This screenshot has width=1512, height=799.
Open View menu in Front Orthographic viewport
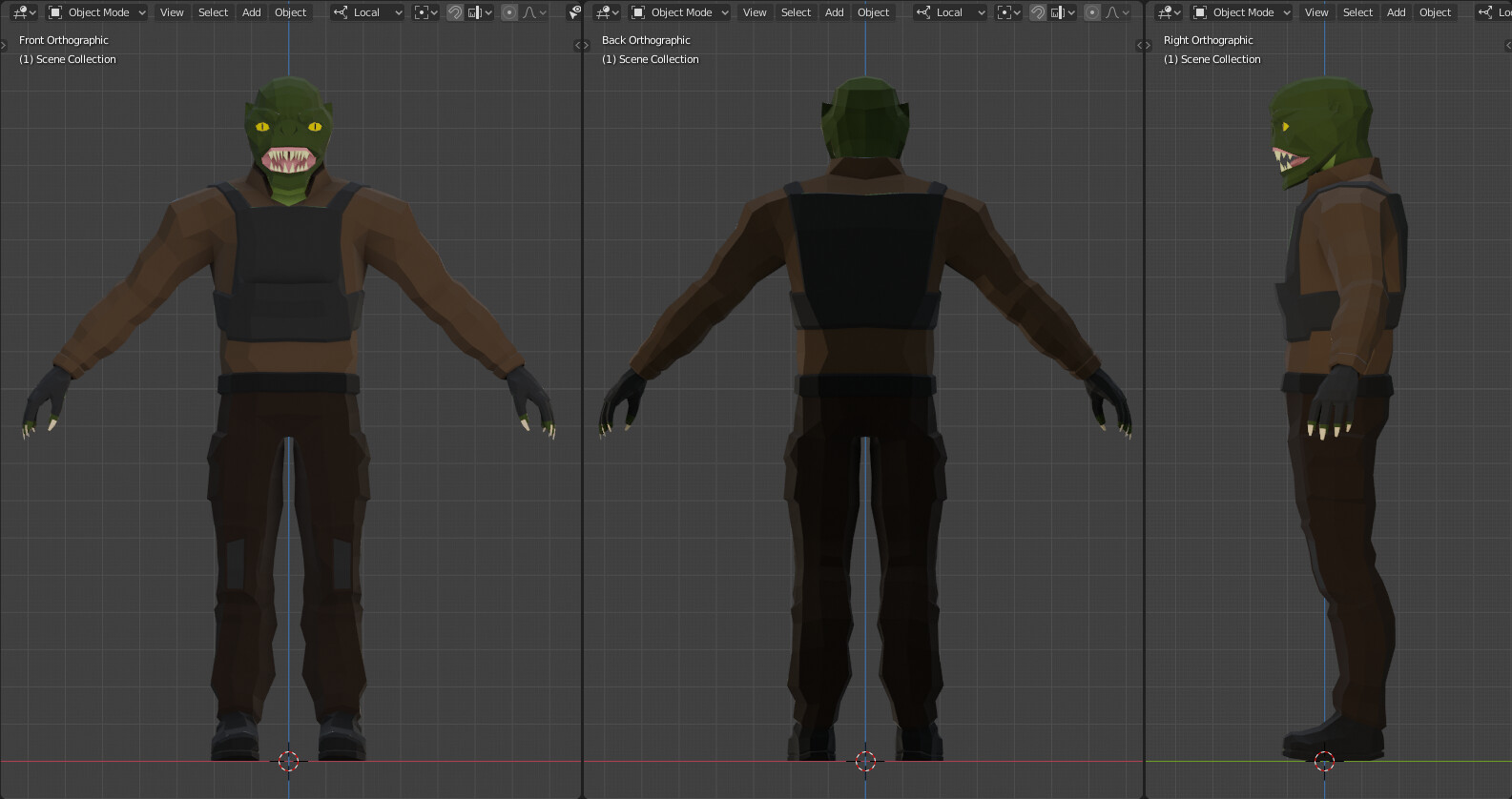click(x=172, y=12)
